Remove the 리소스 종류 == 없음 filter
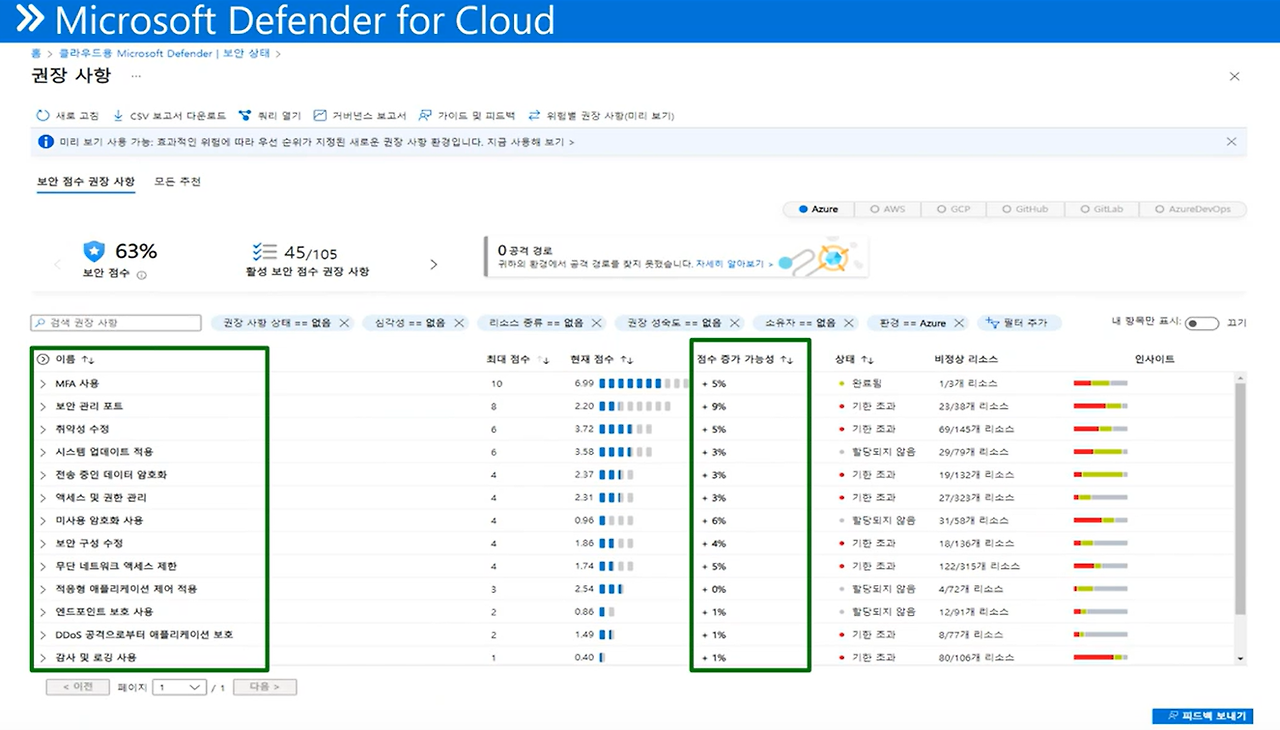This screenshot has height=730, width=1280. (x=597, y=323)
